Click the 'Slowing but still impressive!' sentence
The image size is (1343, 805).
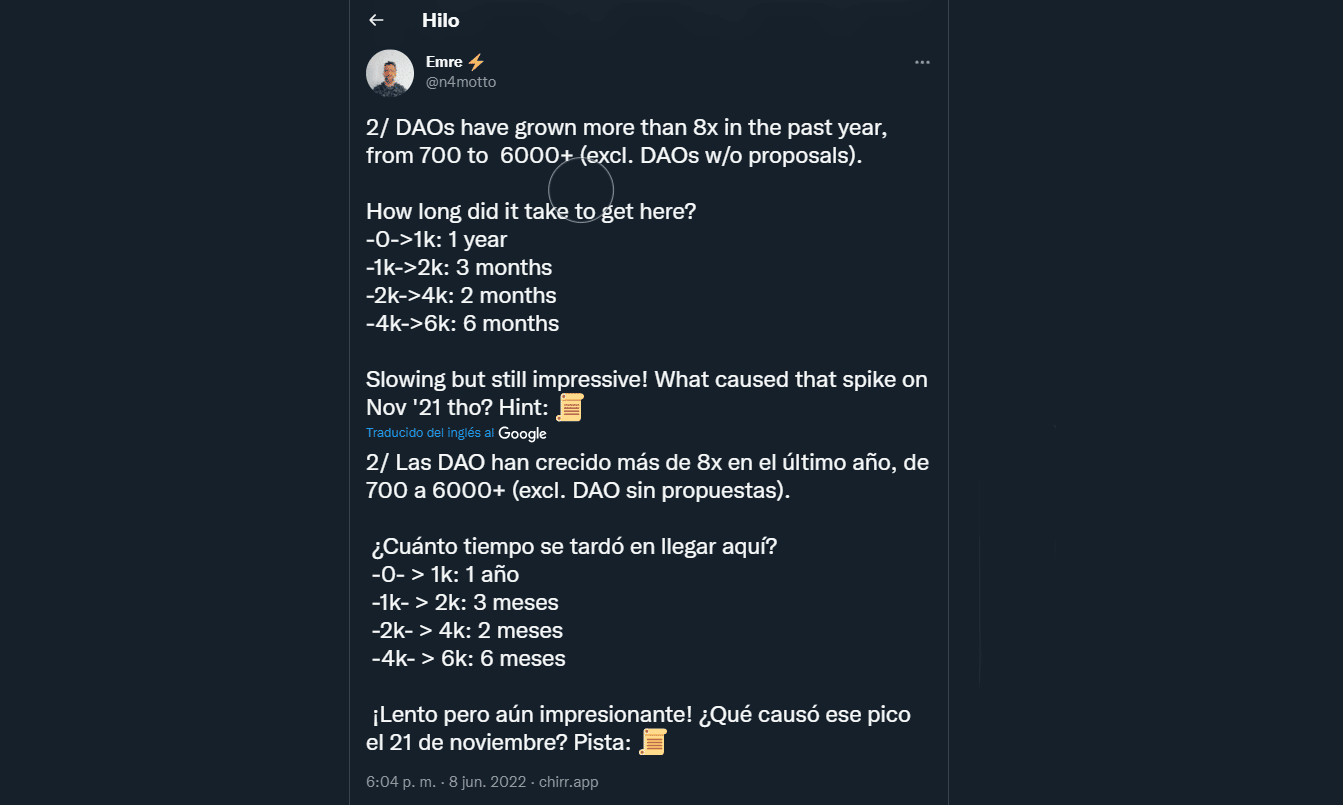508,380
